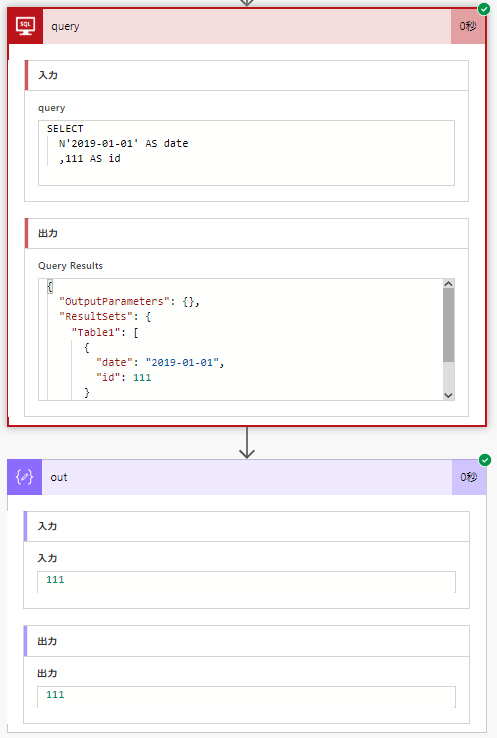Click the Query Results label
Screen dimensions: 497x738
70,265
